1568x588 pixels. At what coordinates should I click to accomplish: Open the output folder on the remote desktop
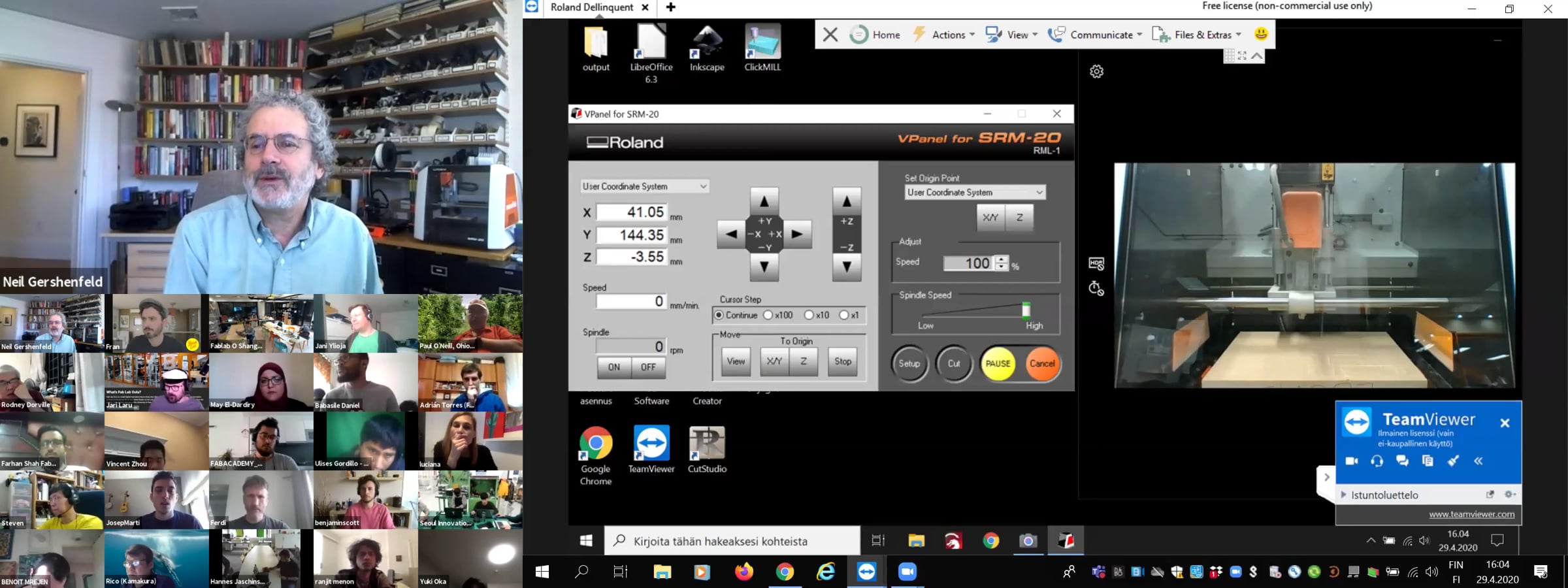tap(596, 48)
